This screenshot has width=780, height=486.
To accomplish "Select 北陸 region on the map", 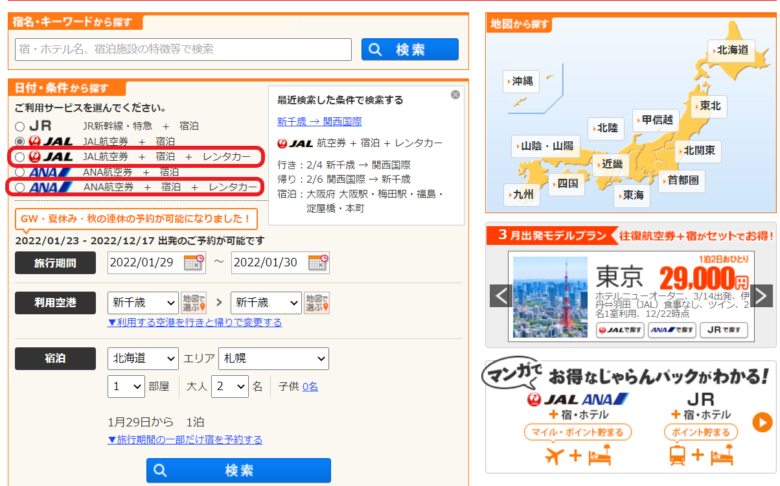I will click(x=606, y=128).
